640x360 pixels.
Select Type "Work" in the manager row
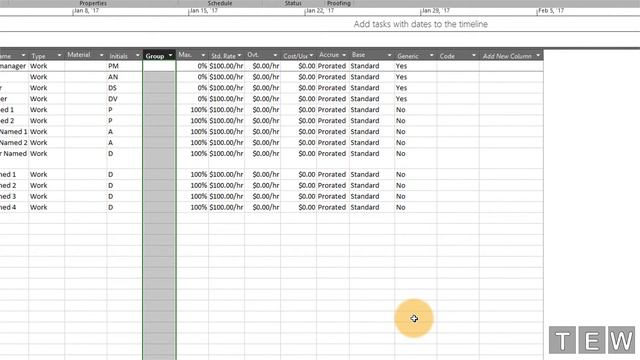(47, 66)
